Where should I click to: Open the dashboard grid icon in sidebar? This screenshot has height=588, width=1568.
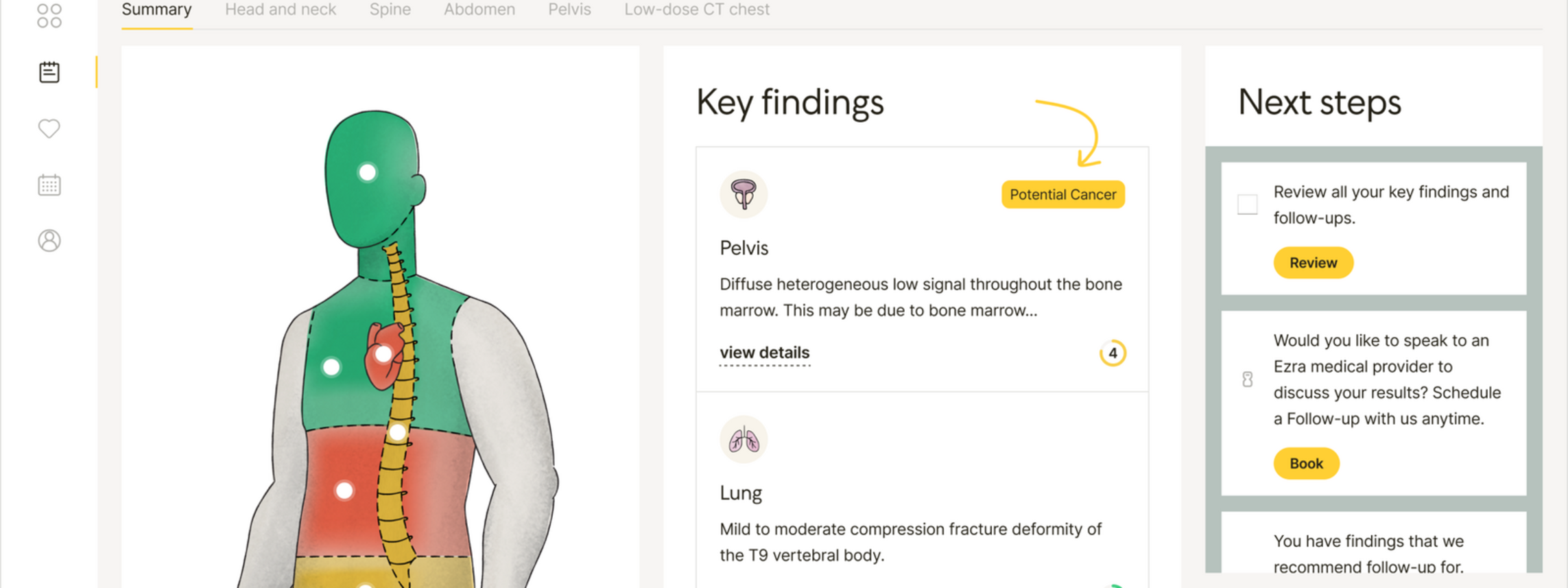click(49, 15)
